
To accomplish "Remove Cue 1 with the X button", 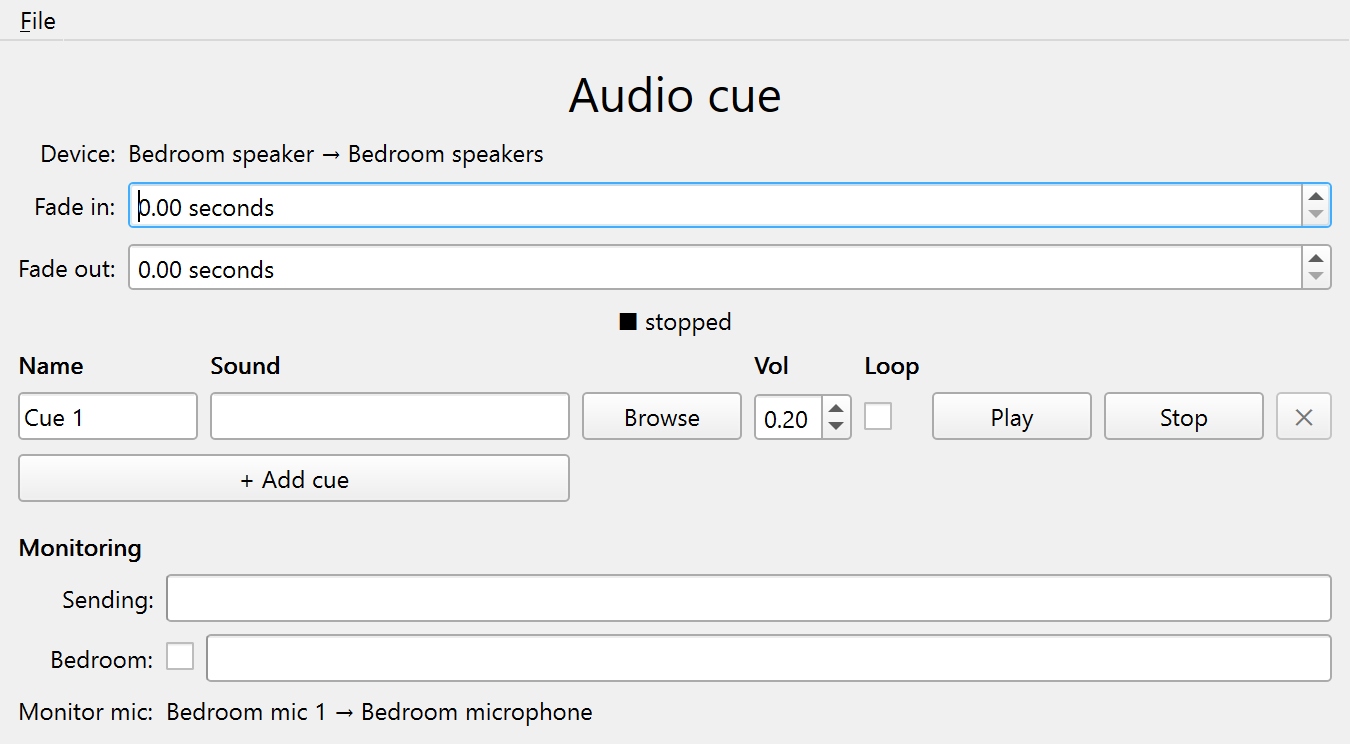I will (x=1304, y=417).
